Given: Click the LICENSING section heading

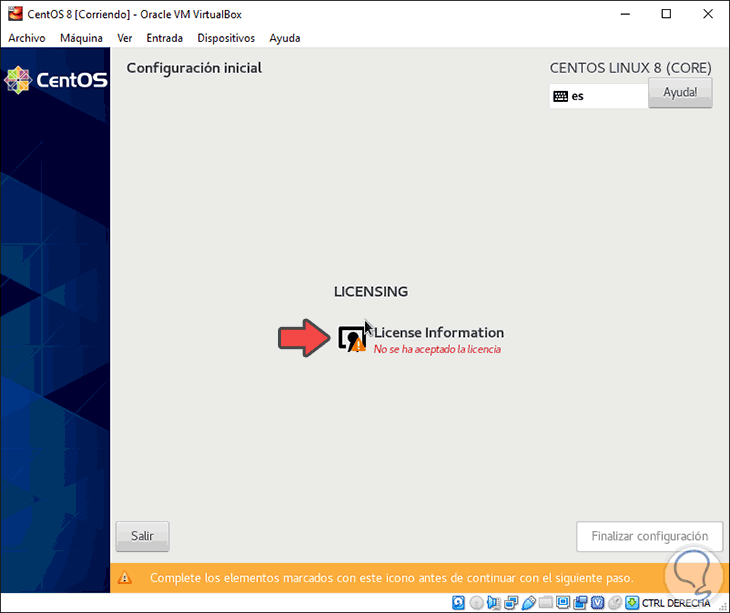Looking at the screenshot, I should coord(371,291).
